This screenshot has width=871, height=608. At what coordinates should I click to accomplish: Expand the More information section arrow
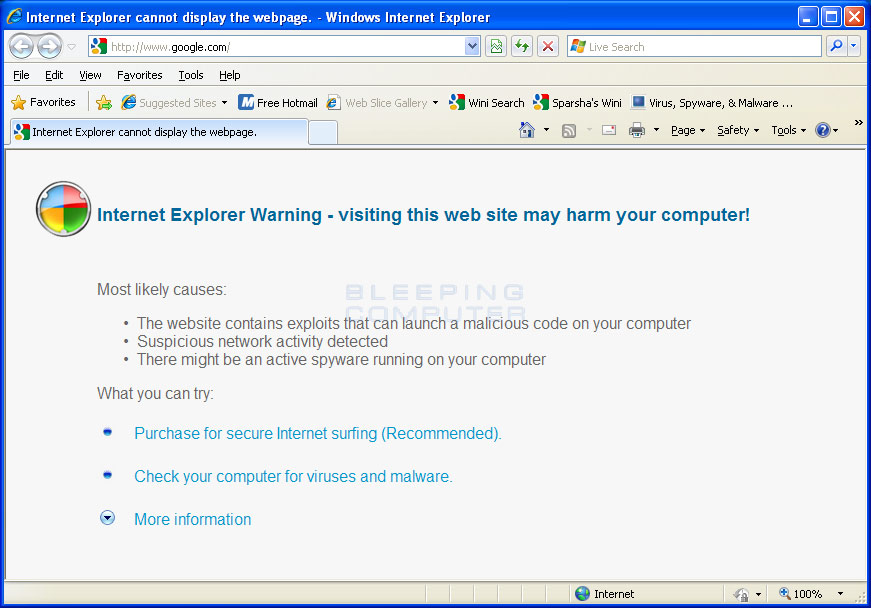coord(108,518)
